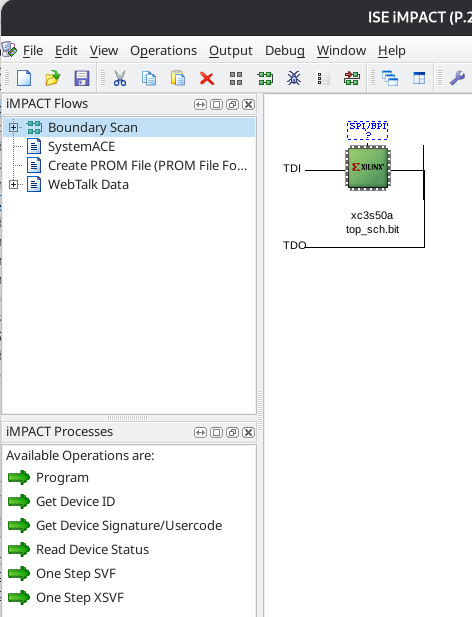
Task: Delete with the red X icon
Action: [206, 78]
